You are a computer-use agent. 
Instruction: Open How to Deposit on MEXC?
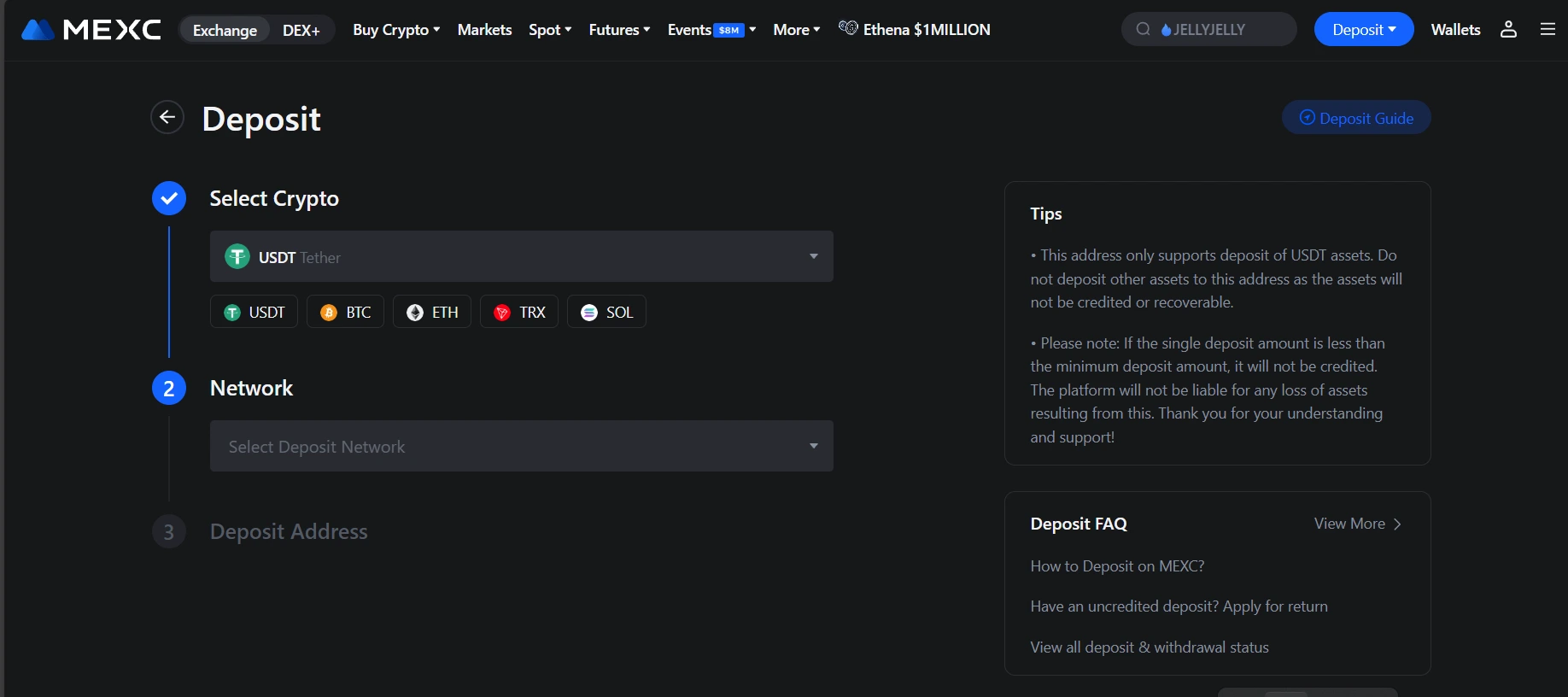click(1117, 566)
